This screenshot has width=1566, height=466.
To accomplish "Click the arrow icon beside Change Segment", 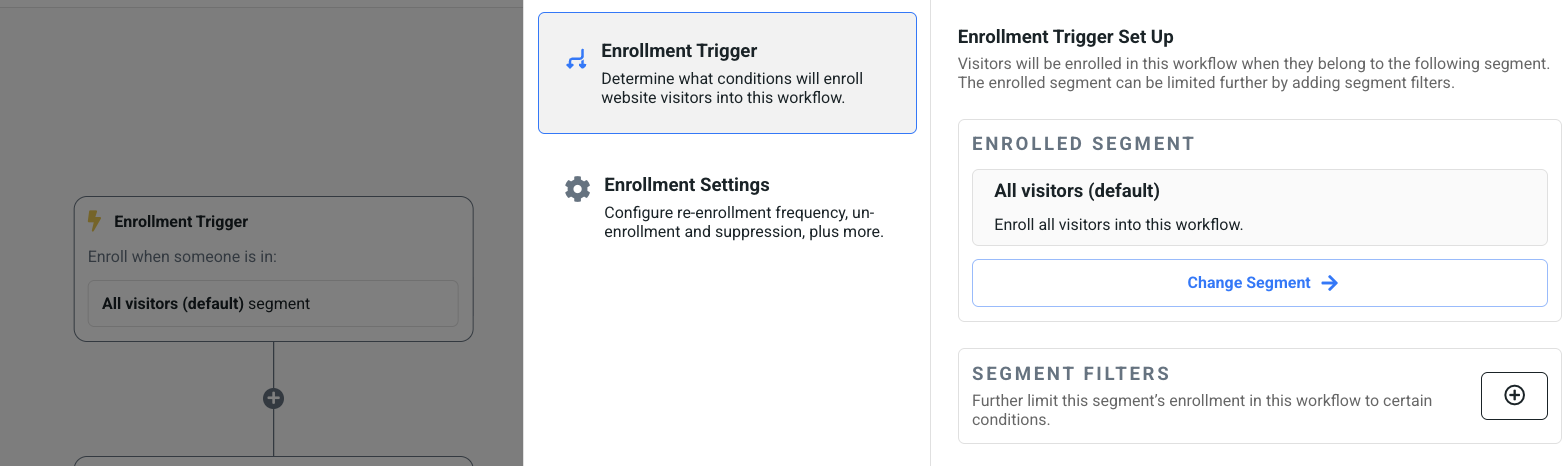I will pyautogui.click(x=1330, y=283).
